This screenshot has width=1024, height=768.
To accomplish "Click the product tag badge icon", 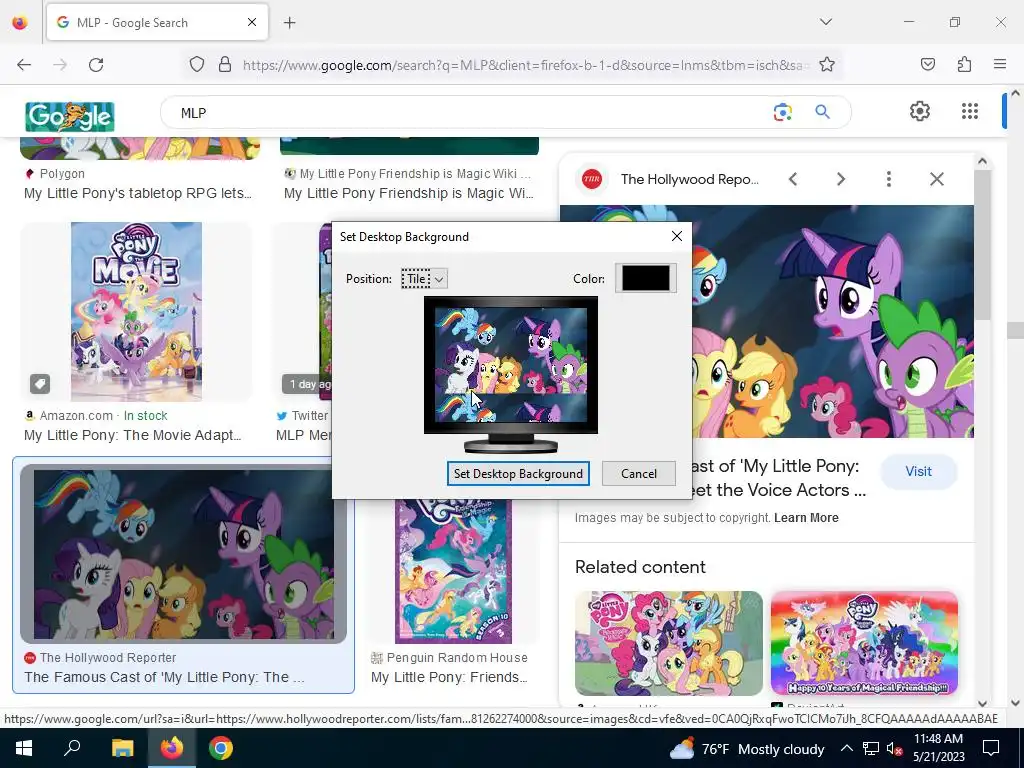I will 40,384.
